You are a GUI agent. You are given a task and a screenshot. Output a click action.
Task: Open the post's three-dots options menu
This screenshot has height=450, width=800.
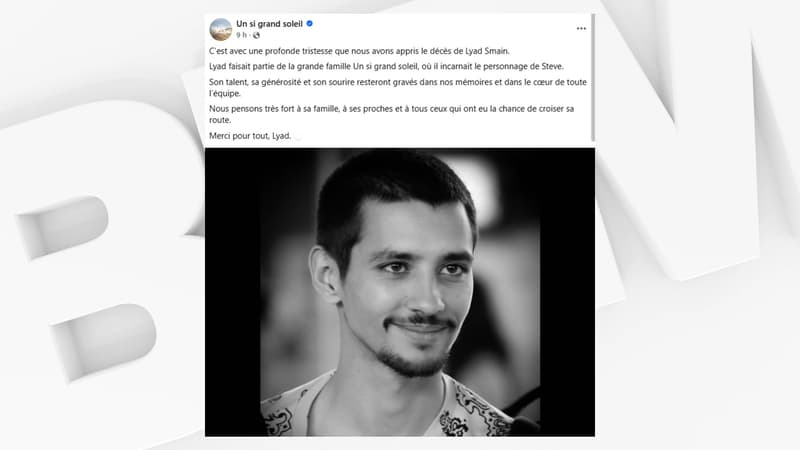[581, 29]
